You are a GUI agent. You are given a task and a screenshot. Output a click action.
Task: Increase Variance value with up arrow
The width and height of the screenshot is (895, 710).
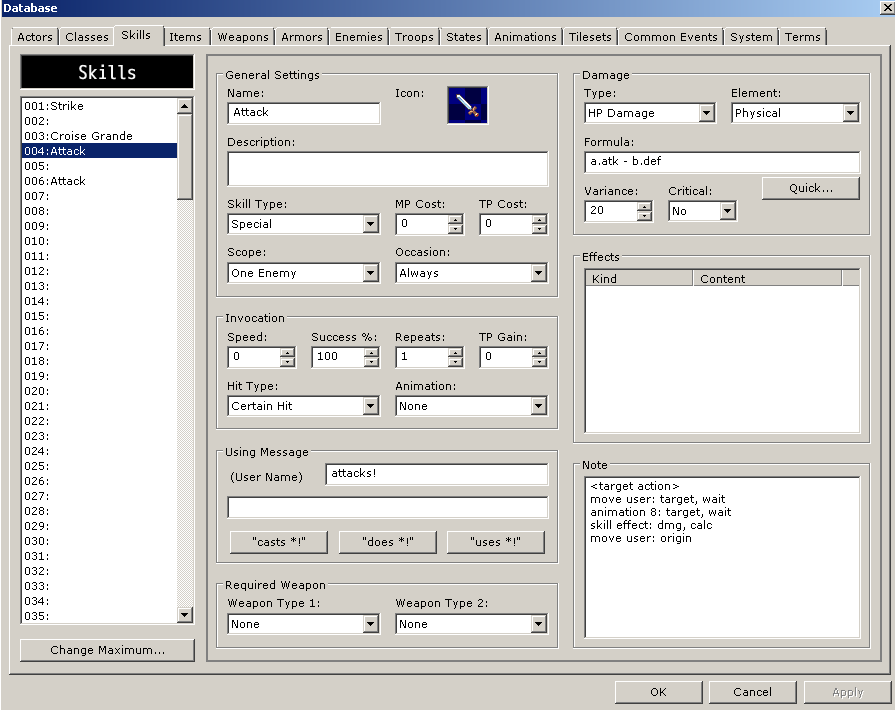click(644, 206)
